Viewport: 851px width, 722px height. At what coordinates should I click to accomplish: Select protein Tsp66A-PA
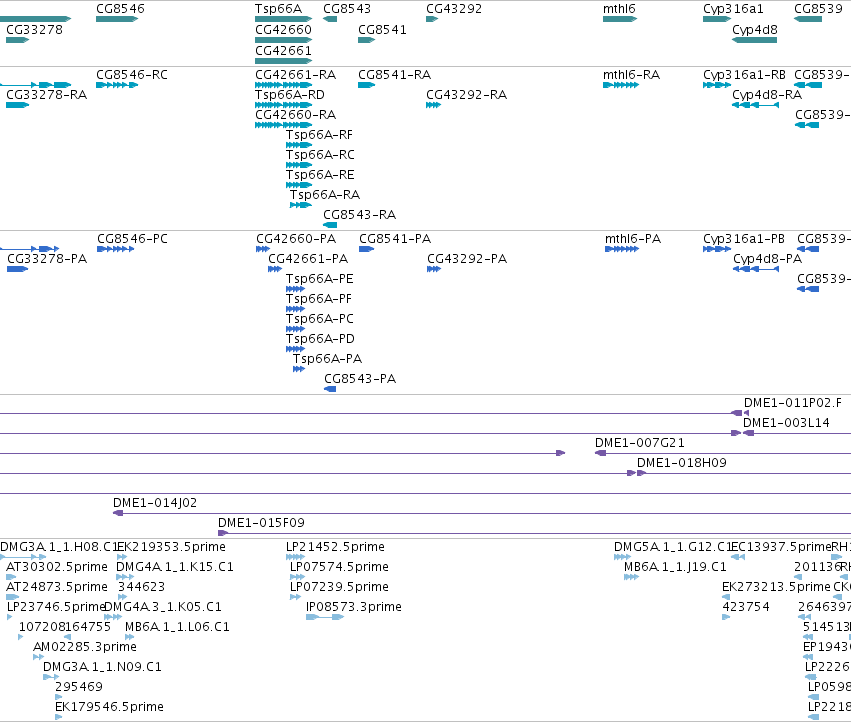(x=299, y=369)
